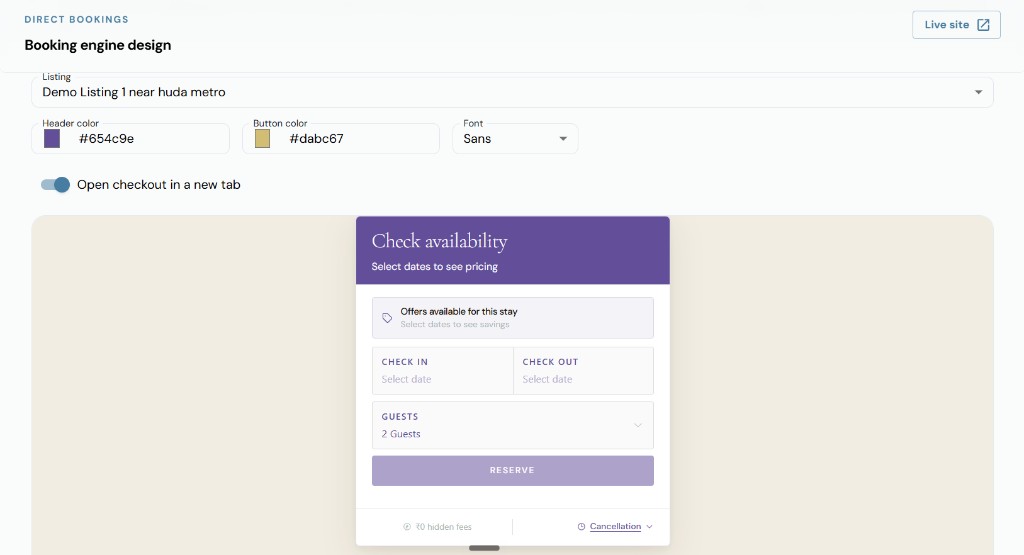The width and height of the screenshot is (1024, 555).
Task: Click the external link icon in Live site
Action: point(983,25)
